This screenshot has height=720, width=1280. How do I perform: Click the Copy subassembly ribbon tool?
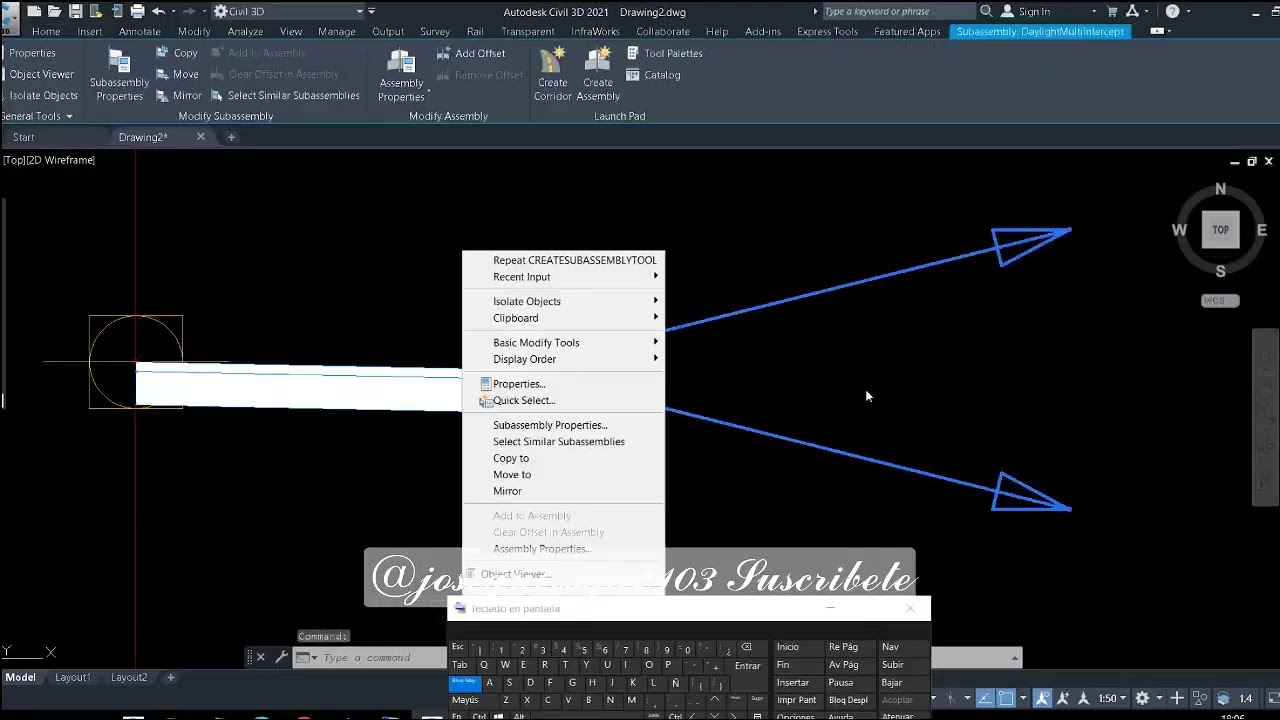[x=177, y=53]
